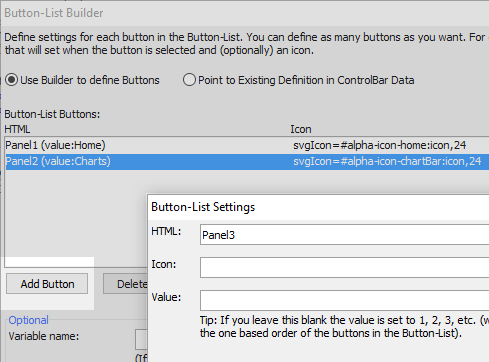Screen dimensions: 489x362
Task: Click the HTML column header
Action: tap(17, 129)
